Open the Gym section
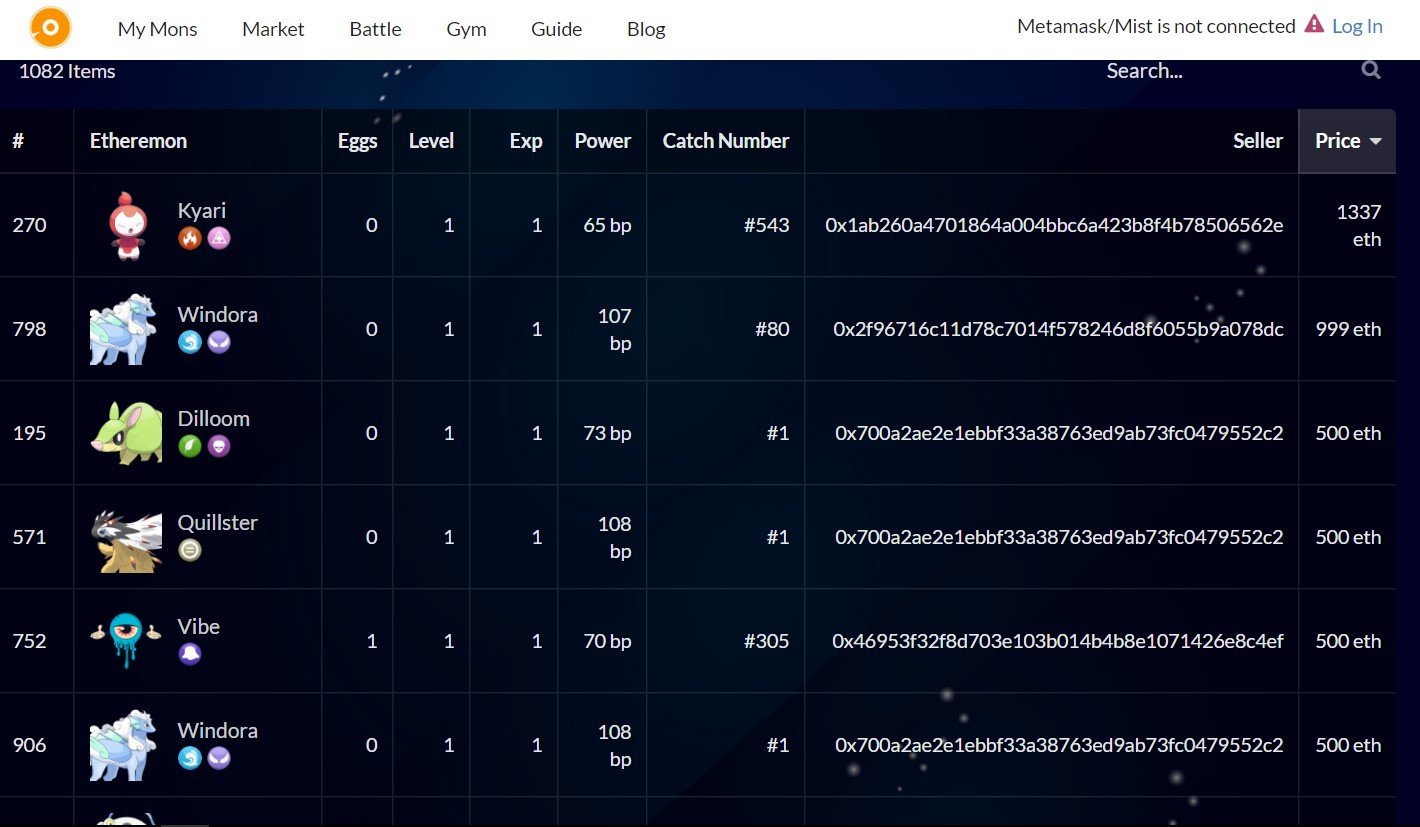This screenshot has height=827, width=1420. pos(466,29)
